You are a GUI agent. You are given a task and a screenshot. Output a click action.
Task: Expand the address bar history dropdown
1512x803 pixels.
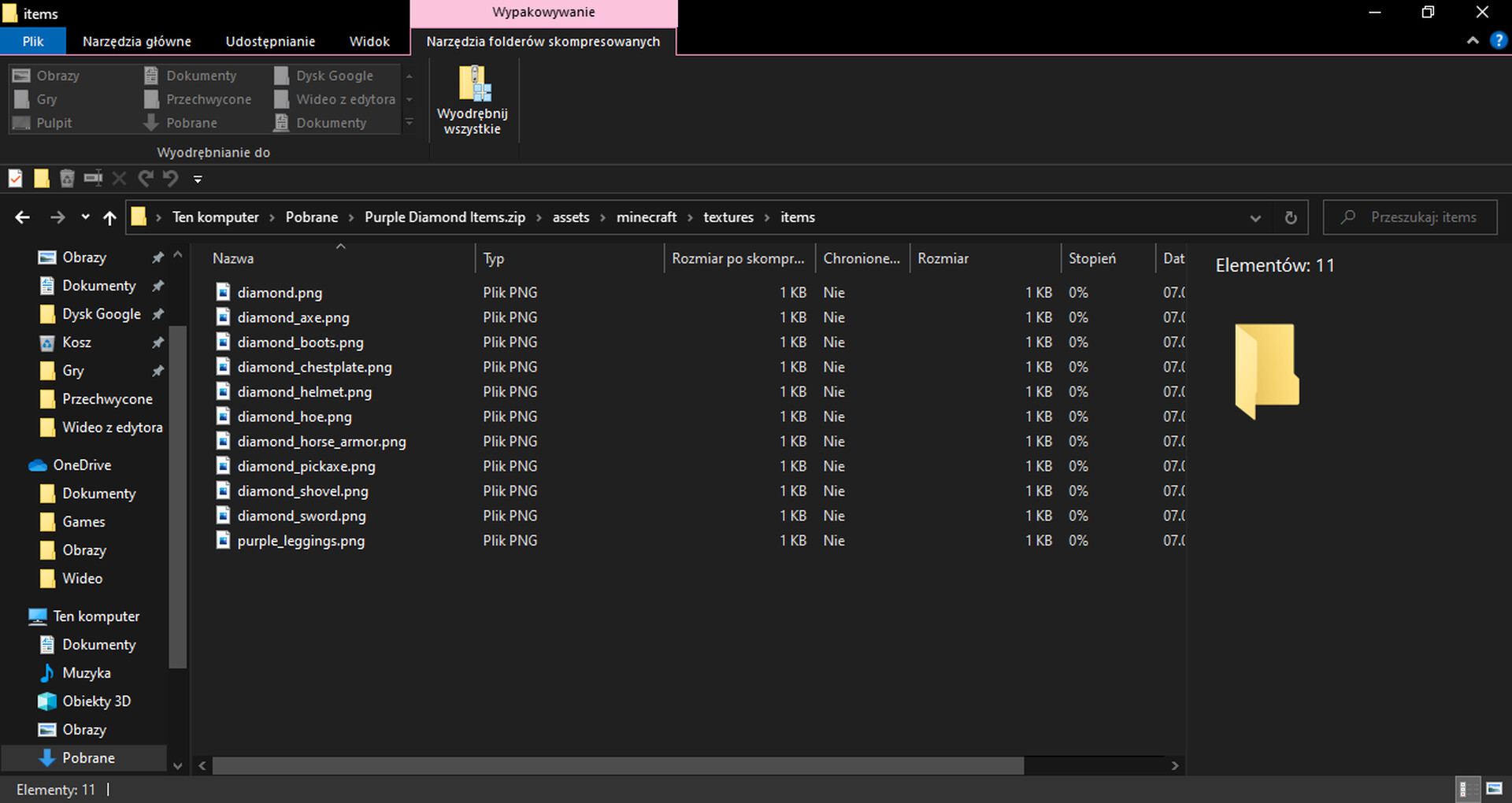click(1255, 218)
